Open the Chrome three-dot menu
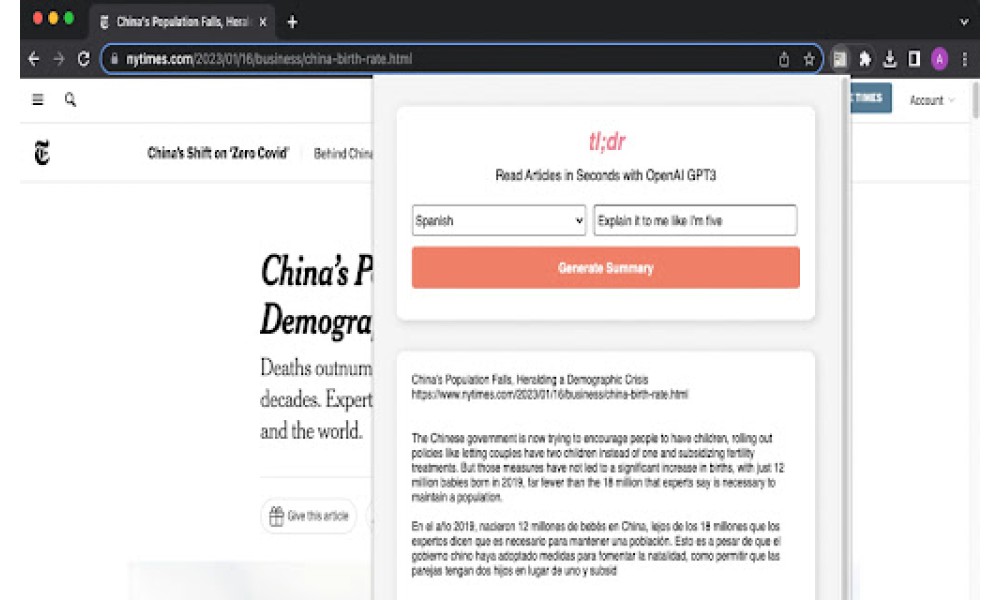Viewport: 1000px width, 600px height. (964, 59)
